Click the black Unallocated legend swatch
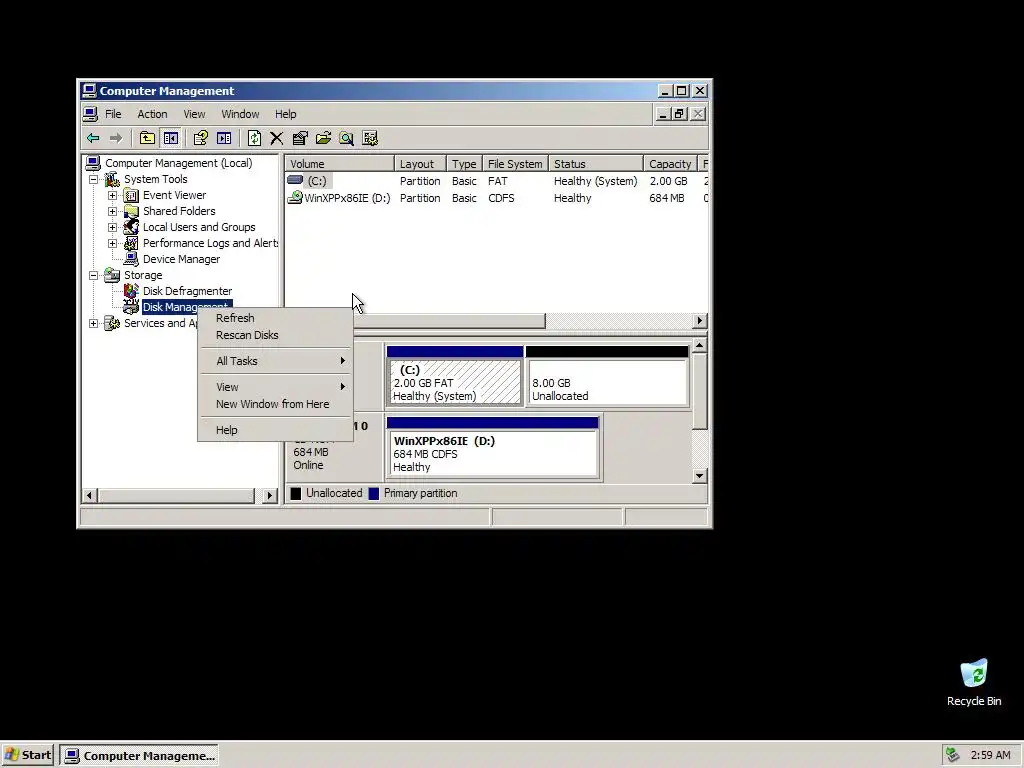The image size is (1024, 768). [296, 494]
